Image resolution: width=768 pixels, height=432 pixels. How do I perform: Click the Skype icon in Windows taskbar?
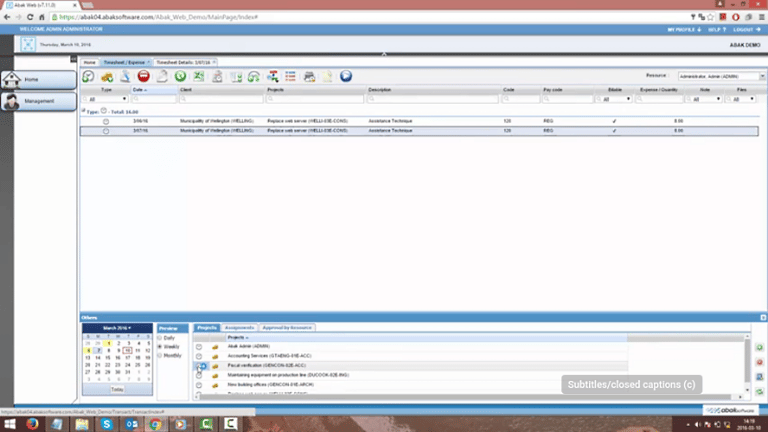click(108, 424)
